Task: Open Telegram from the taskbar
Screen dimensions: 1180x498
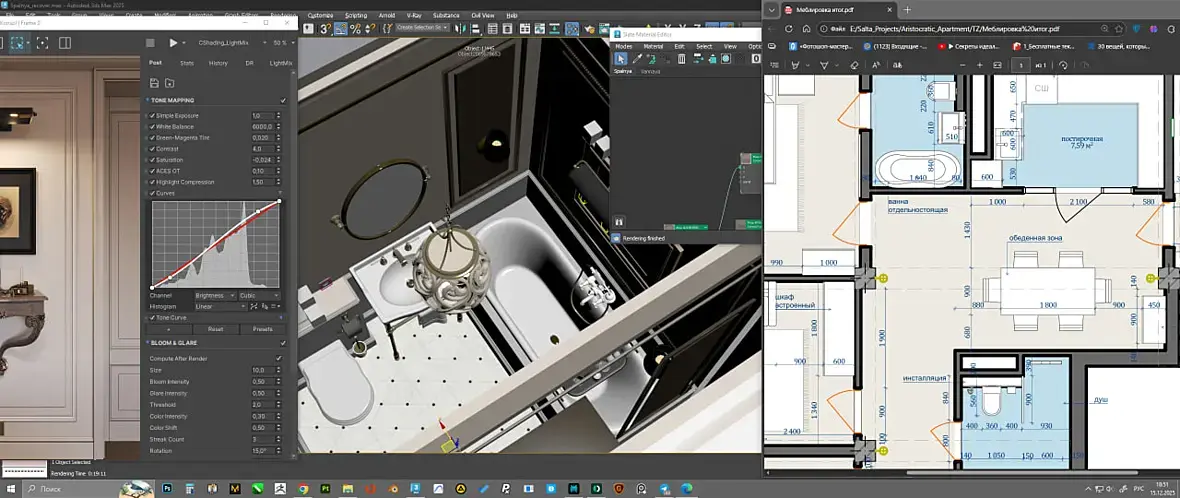Action: point(663,488)
